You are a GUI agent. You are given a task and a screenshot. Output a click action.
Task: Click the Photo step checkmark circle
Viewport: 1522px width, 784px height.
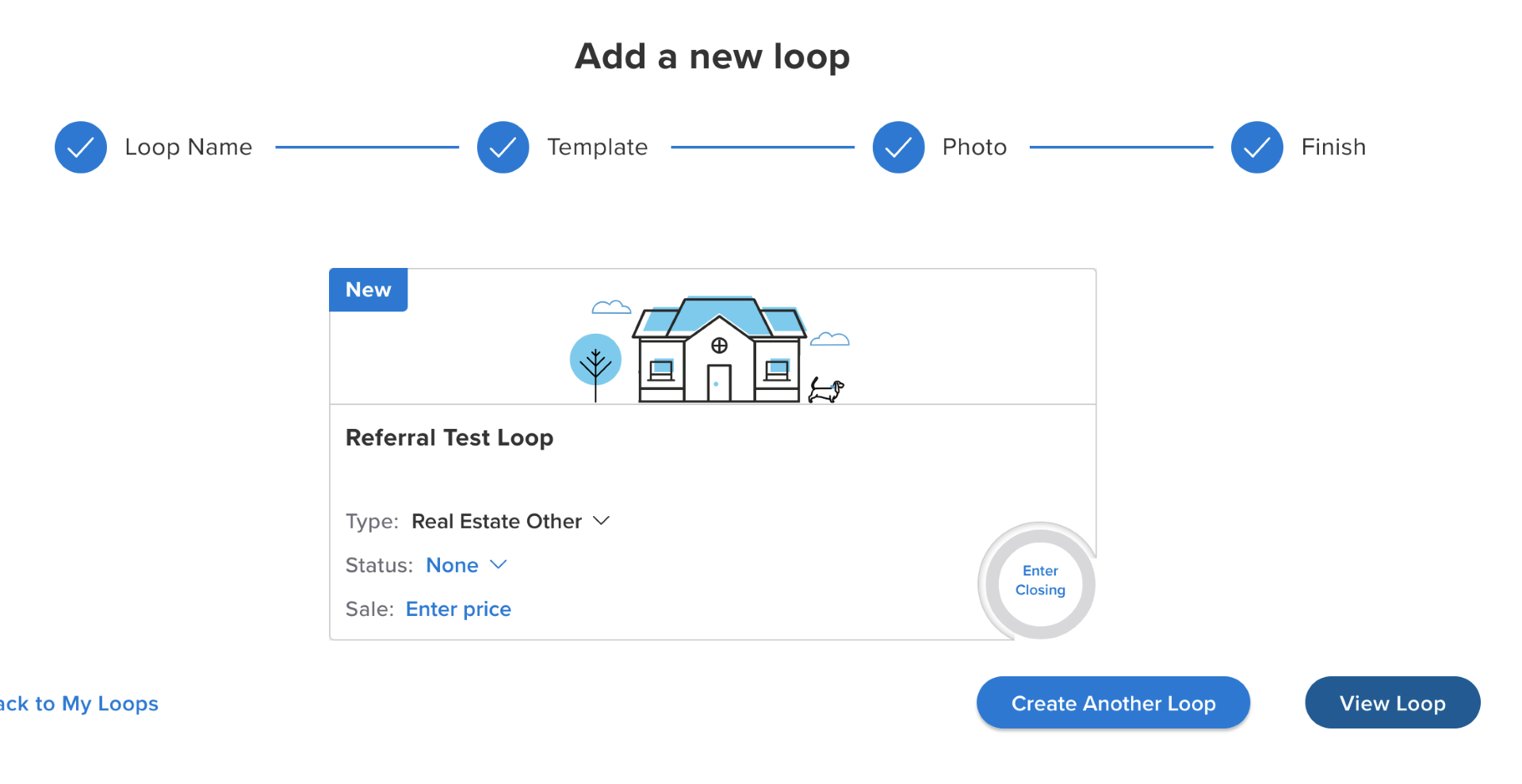pyautogui.click(x=899, y=147)
